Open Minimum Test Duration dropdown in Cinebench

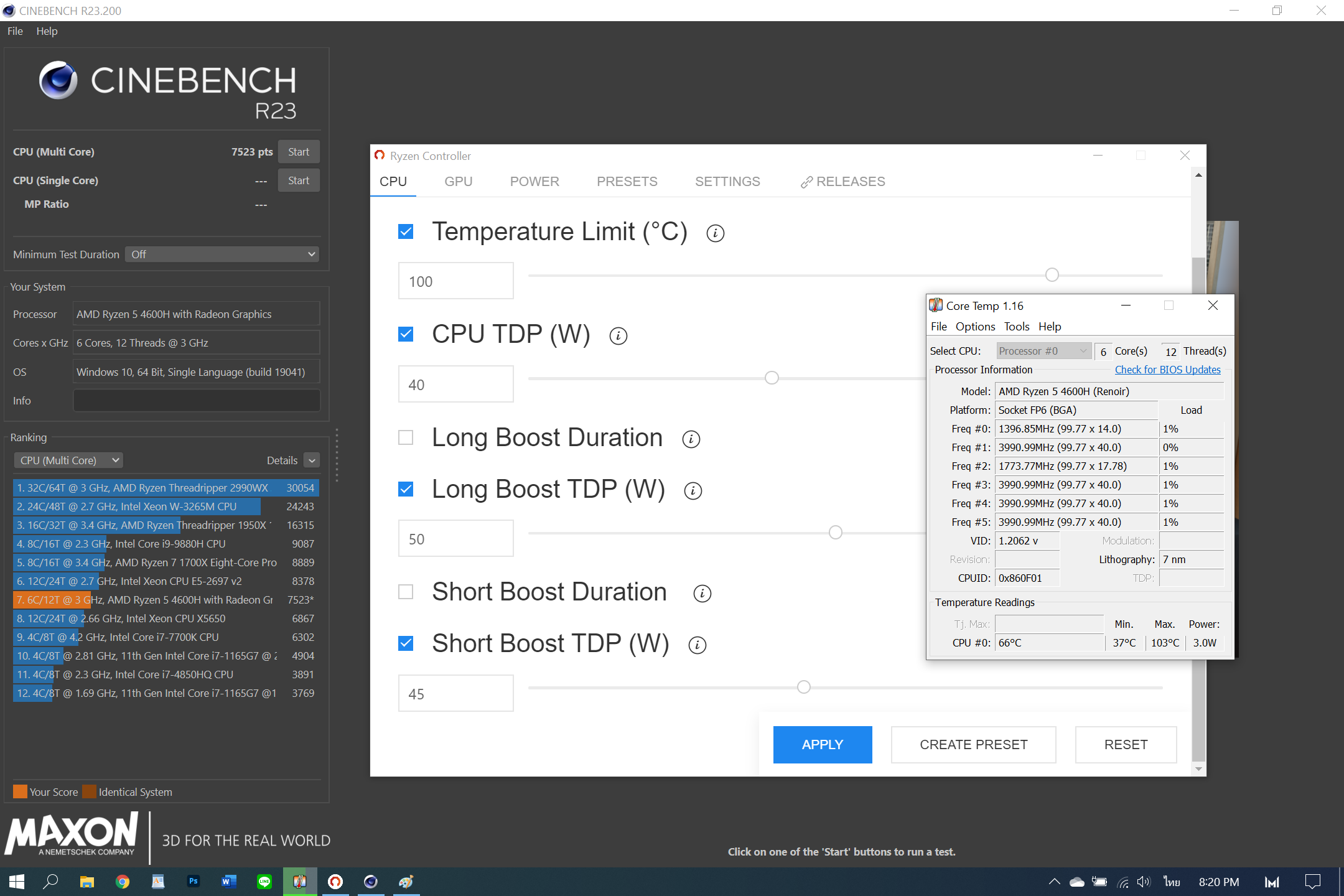tap(222, 254)
